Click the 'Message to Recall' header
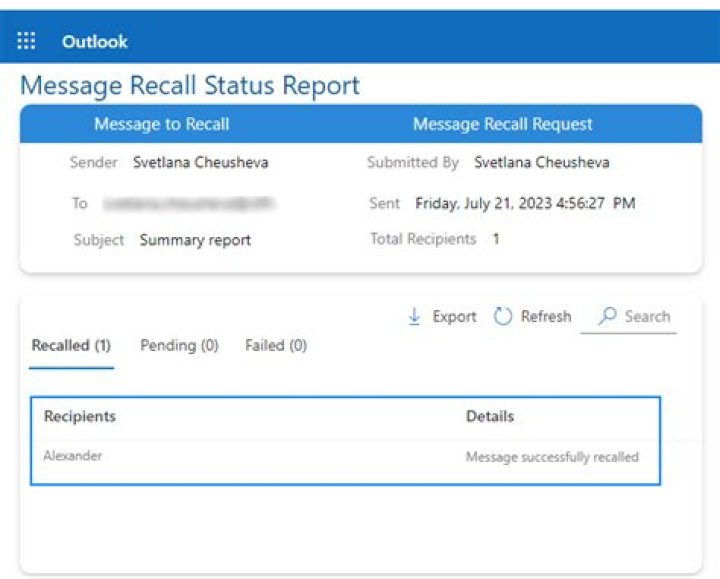Screen dimensions: 720x579 162,124
